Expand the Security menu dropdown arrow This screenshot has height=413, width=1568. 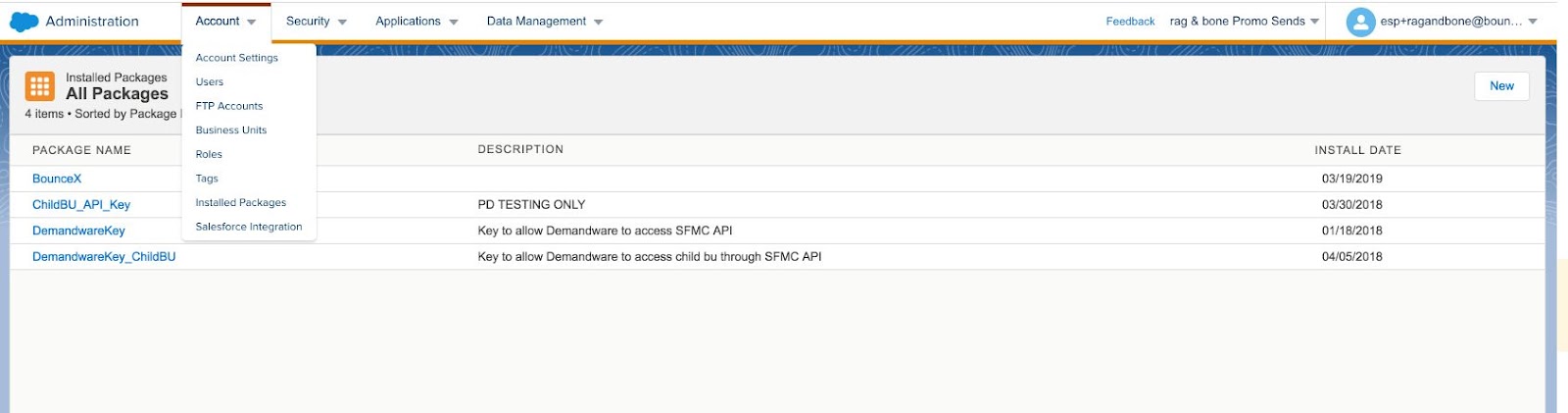coord(342,22)
